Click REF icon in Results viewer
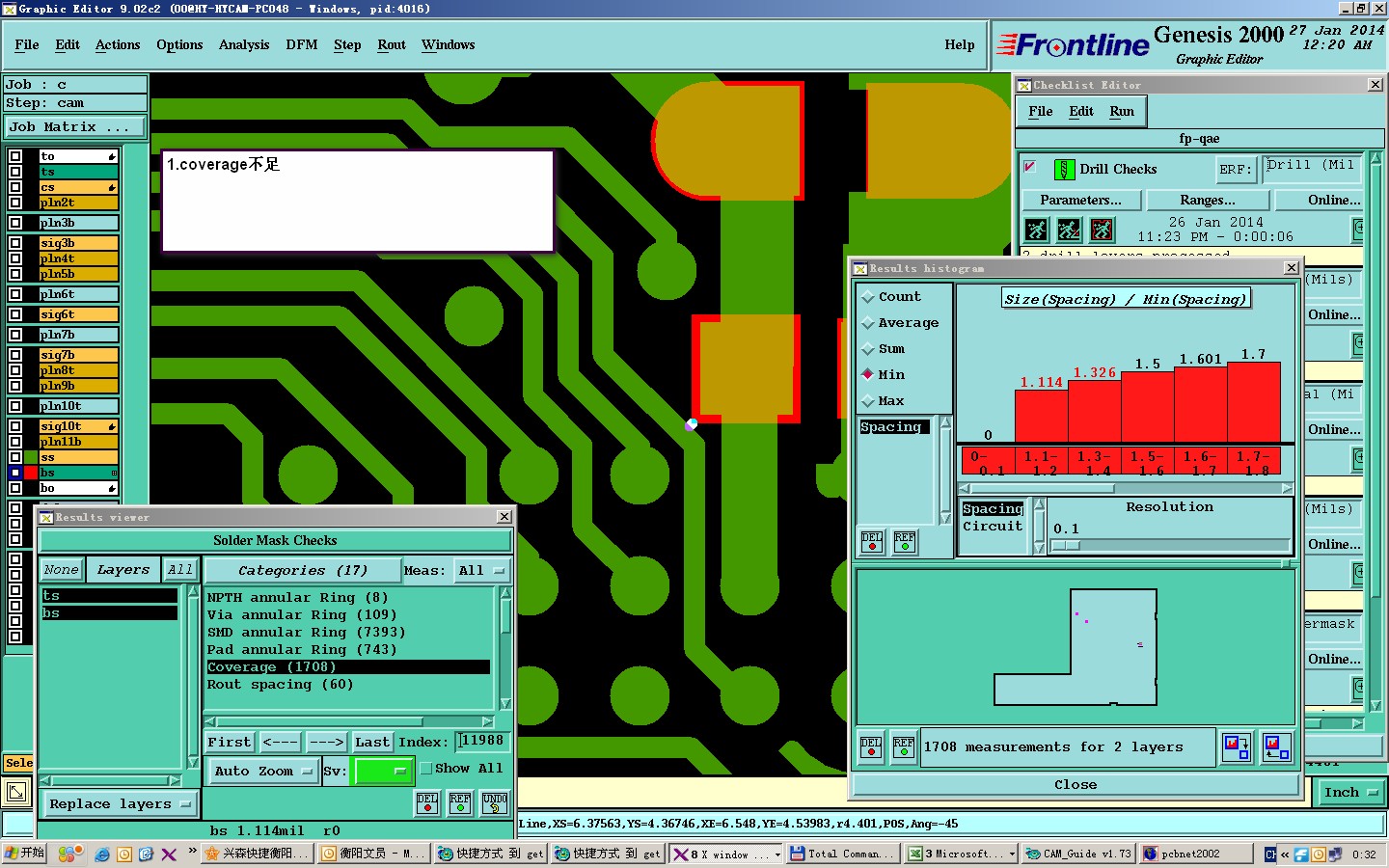This screenshot has width=1389, height=868. coord(460,802)
